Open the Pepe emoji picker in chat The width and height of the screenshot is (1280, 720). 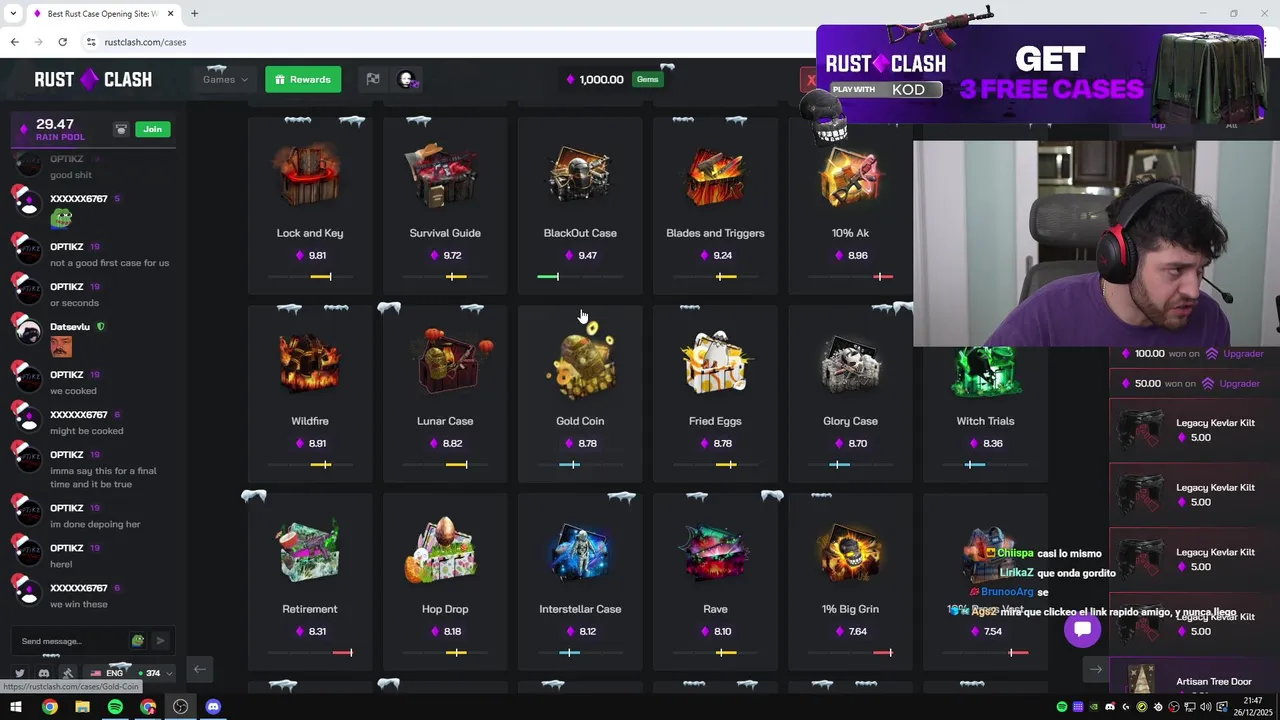(138, 641)
